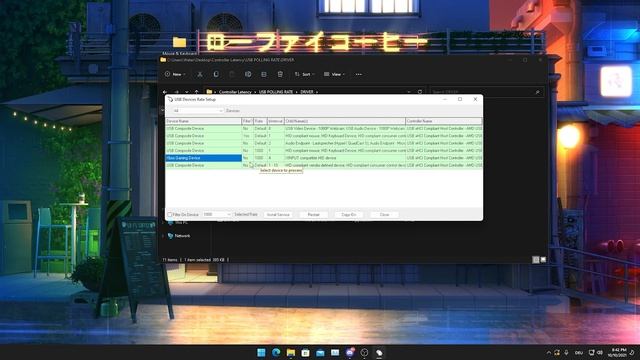The height and width of the screenshot is (360, 640).
Task: Expand the 'Network' tree item arrow
Action: (x=163, y=236)
